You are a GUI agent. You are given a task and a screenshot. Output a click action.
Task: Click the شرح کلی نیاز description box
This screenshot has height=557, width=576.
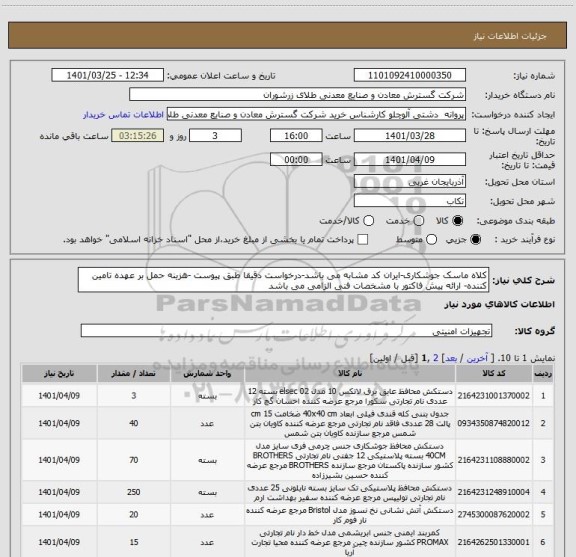tap(283, 280)
